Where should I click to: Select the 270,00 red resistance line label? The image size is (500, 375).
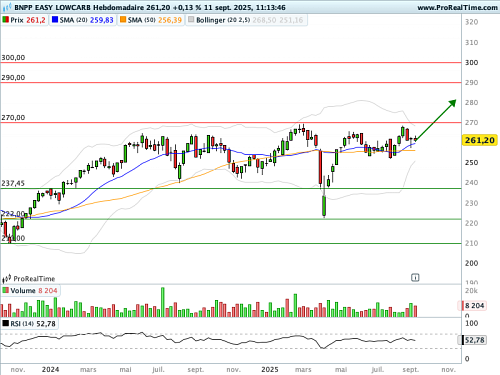13,118
